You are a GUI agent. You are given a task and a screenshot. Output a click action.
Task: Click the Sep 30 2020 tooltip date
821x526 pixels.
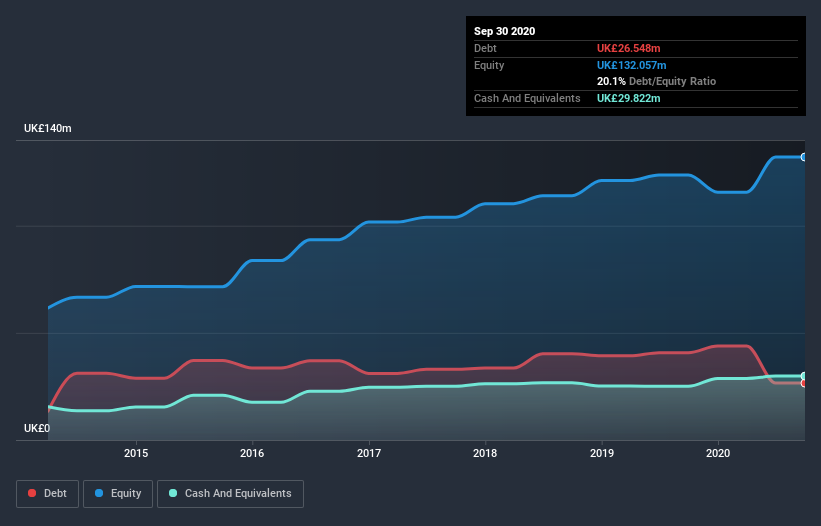click(x=504, y=31)
